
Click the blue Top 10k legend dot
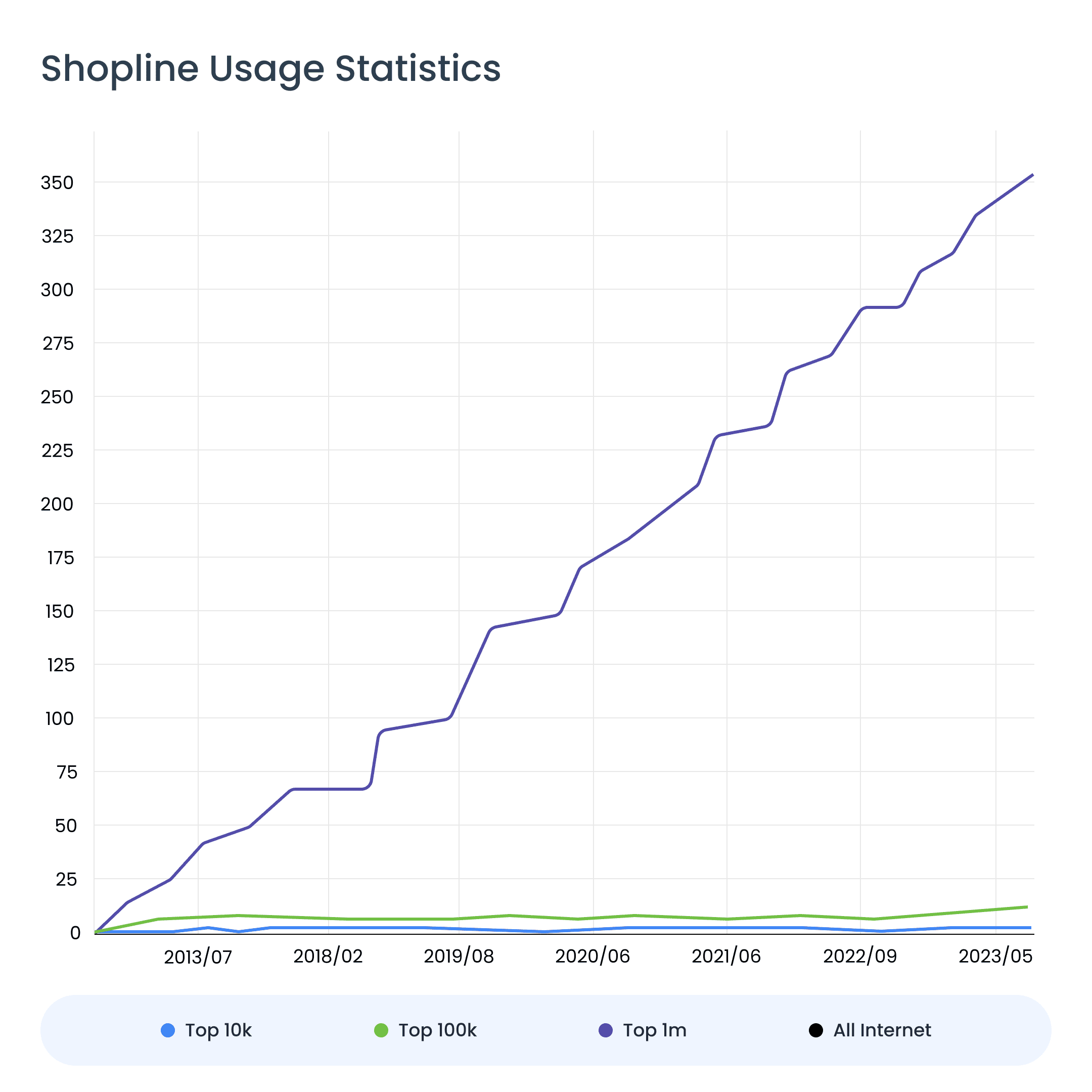(168, 1030)
